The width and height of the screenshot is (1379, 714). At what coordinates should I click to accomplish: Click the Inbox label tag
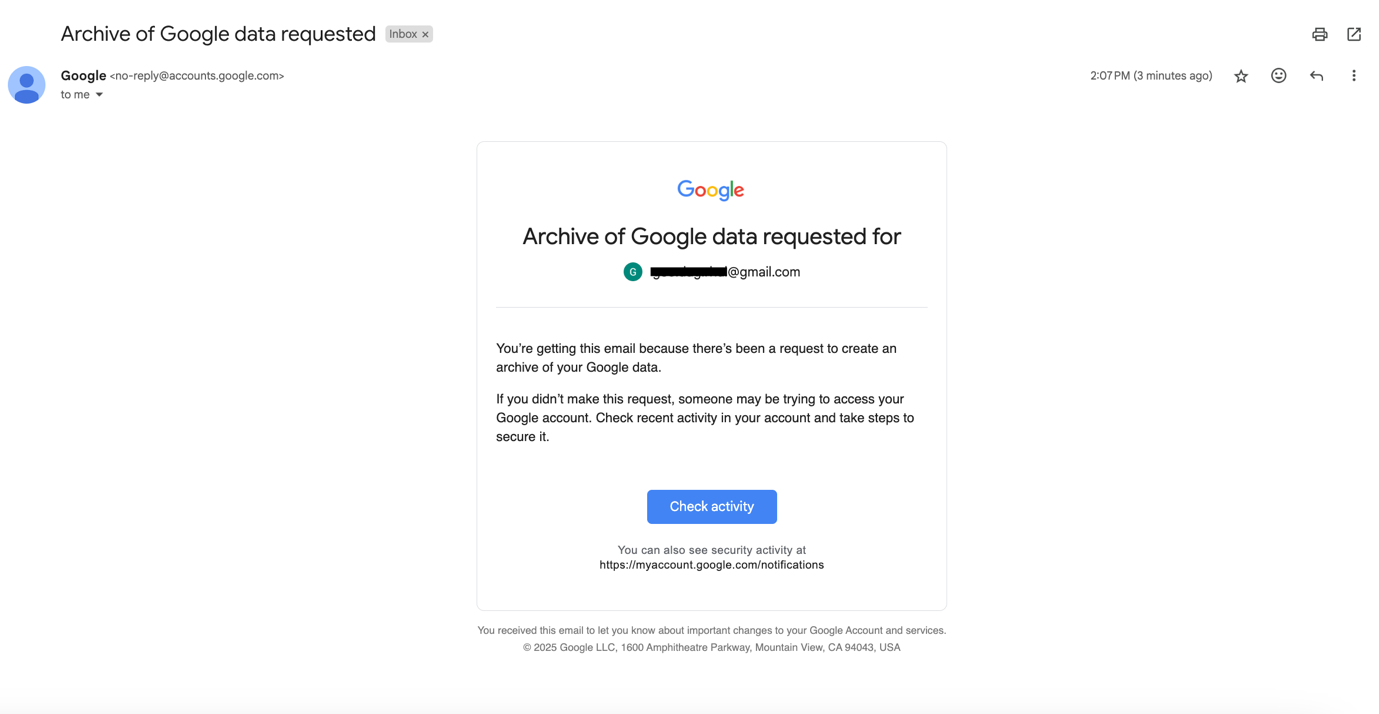coord(403,34)
